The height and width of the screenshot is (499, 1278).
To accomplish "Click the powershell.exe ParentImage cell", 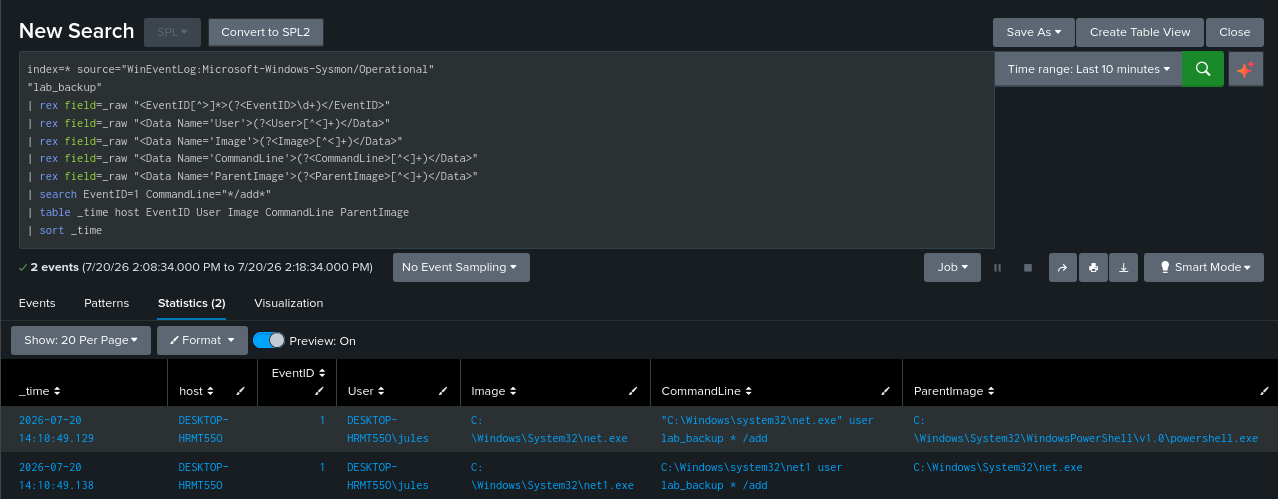I will 1090,429.
